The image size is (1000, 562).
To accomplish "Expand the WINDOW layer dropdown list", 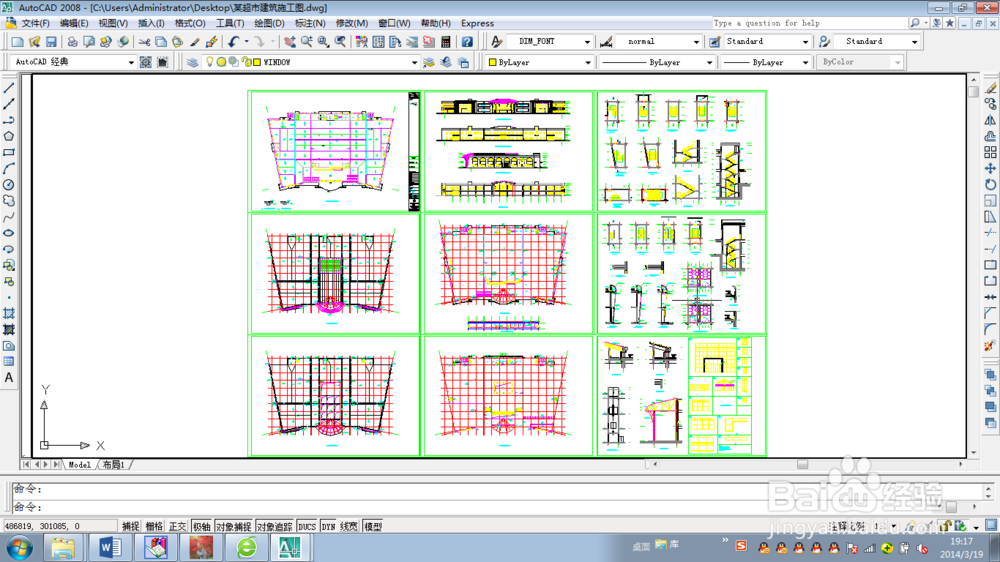I will (414, 62).
